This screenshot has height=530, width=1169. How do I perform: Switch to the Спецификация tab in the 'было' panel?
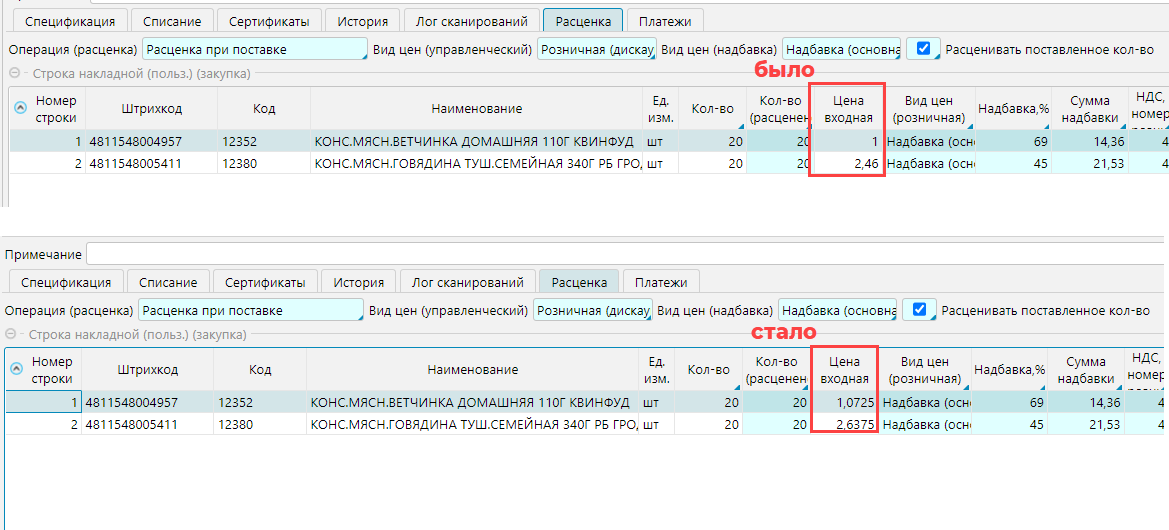tap(70, 21)
